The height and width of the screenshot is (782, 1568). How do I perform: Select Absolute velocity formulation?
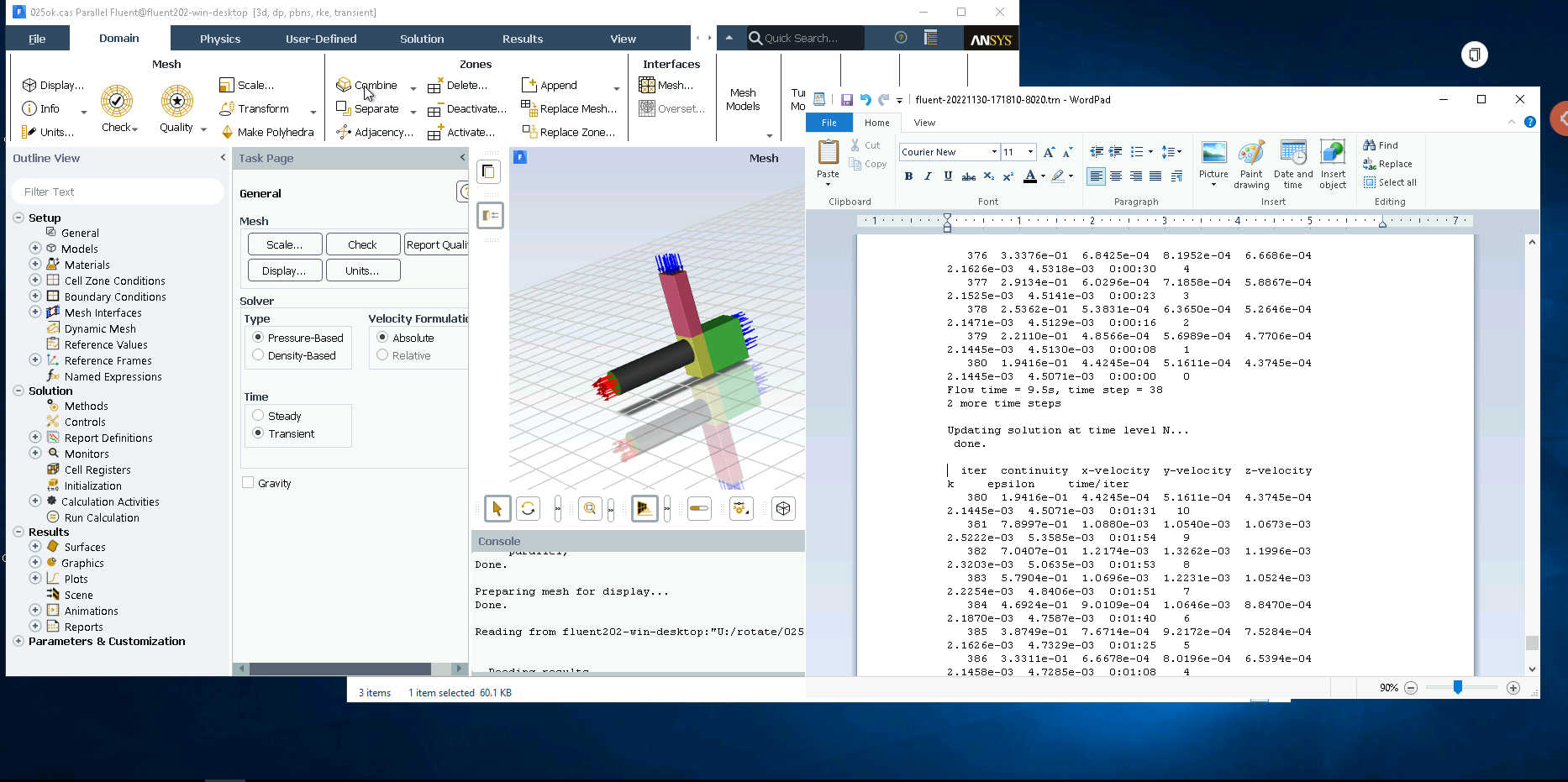pos(382,338)
